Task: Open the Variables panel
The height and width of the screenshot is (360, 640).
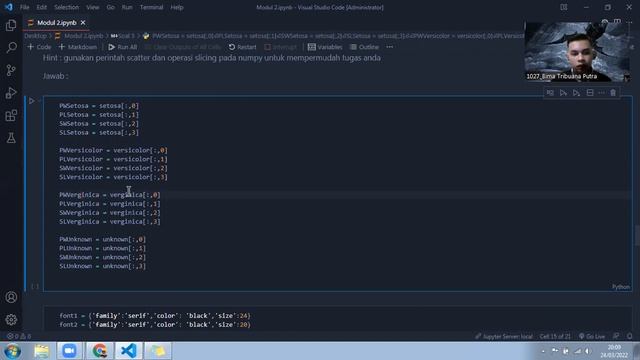Action: click(325, 47)
